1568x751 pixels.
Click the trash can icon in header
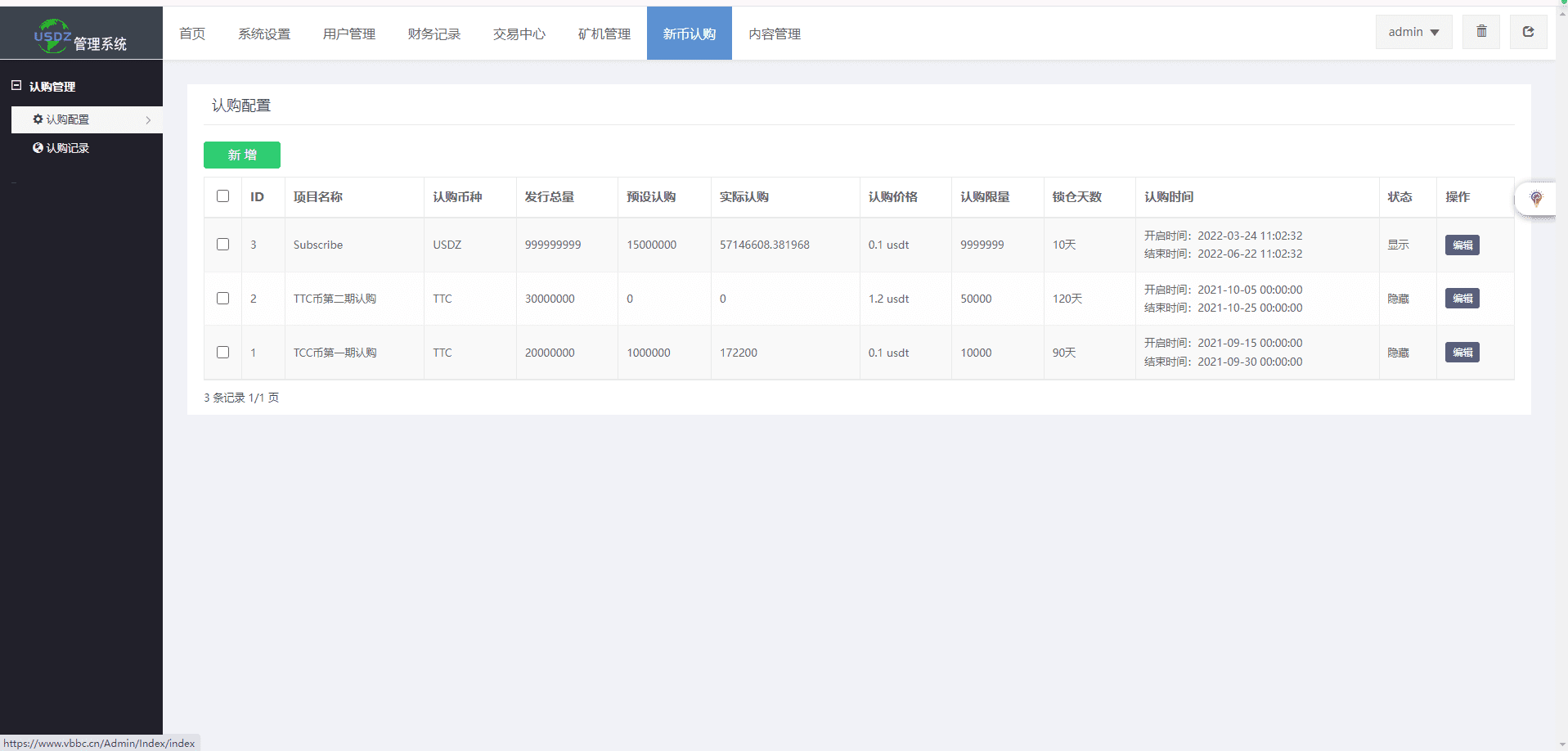point(1481,32)
